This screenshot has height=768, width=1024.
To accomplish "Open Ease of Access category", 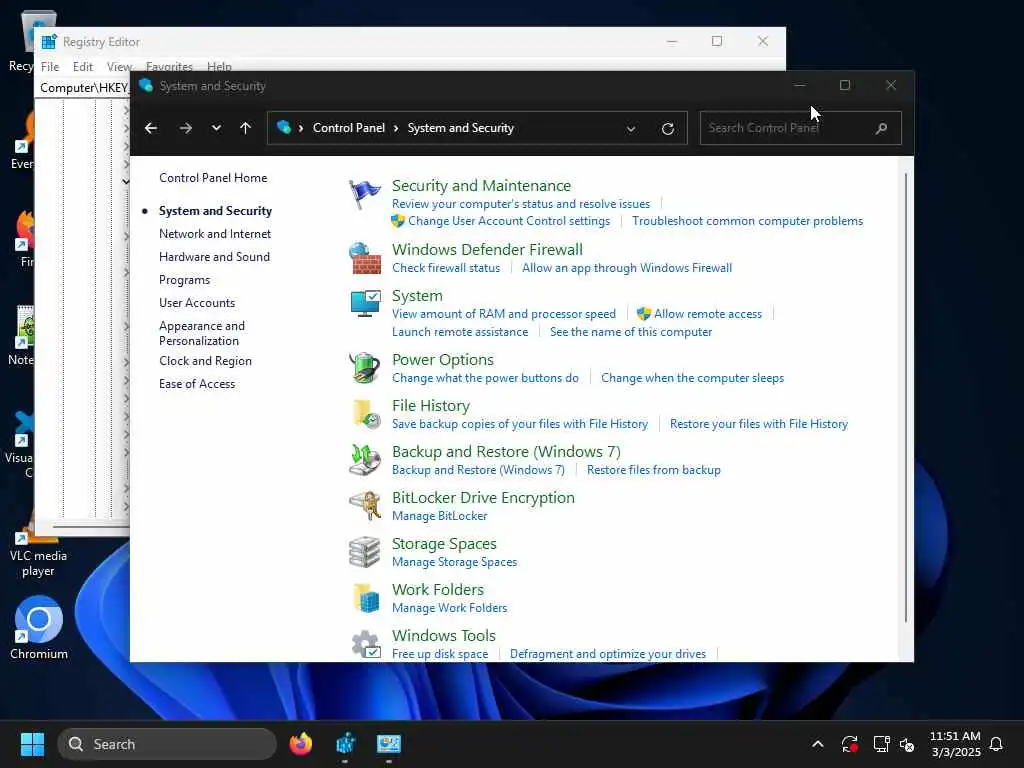I will pos(197,384).
